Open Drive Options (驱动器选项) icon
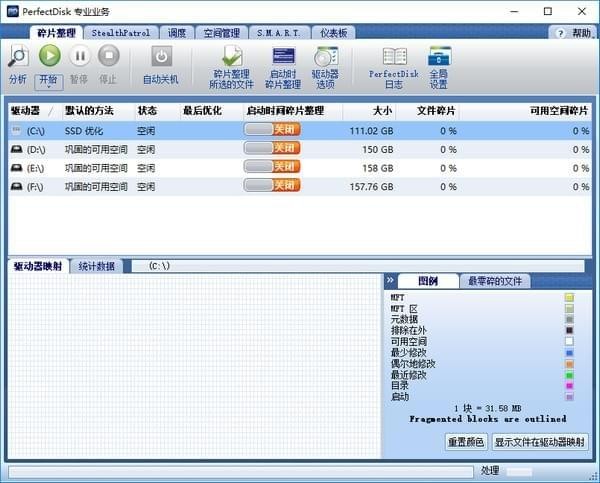600x483 pixels. click(326, 57)
